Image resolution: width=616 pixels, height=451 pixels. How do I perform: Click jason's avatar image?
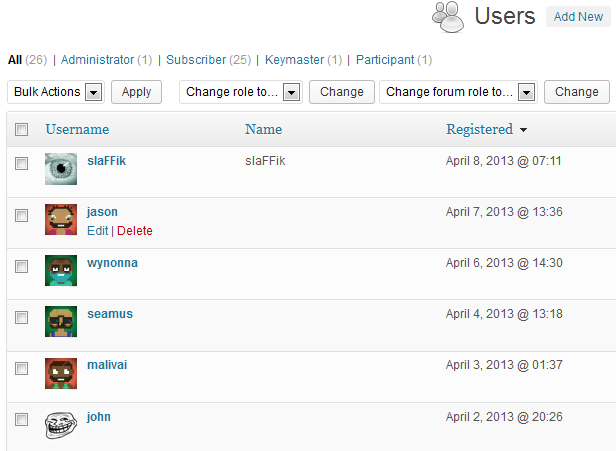(x=61, y=220)
